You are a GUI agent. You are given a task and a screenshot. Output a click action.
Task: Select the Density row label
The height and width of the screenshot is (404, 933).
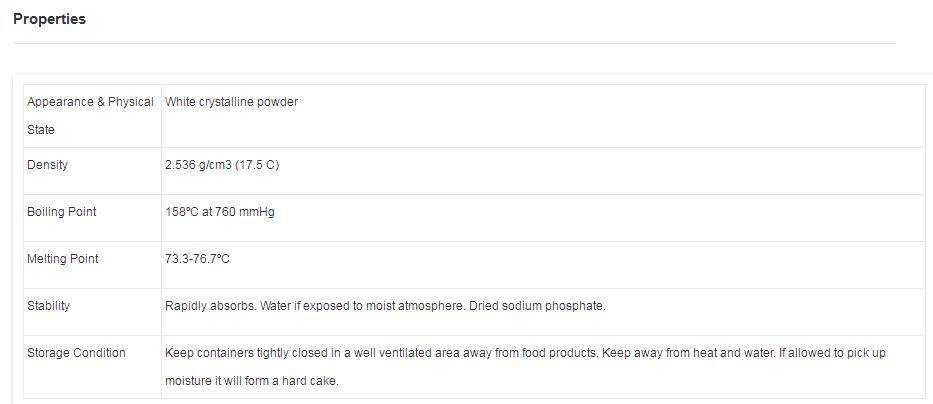coord(47,165)
